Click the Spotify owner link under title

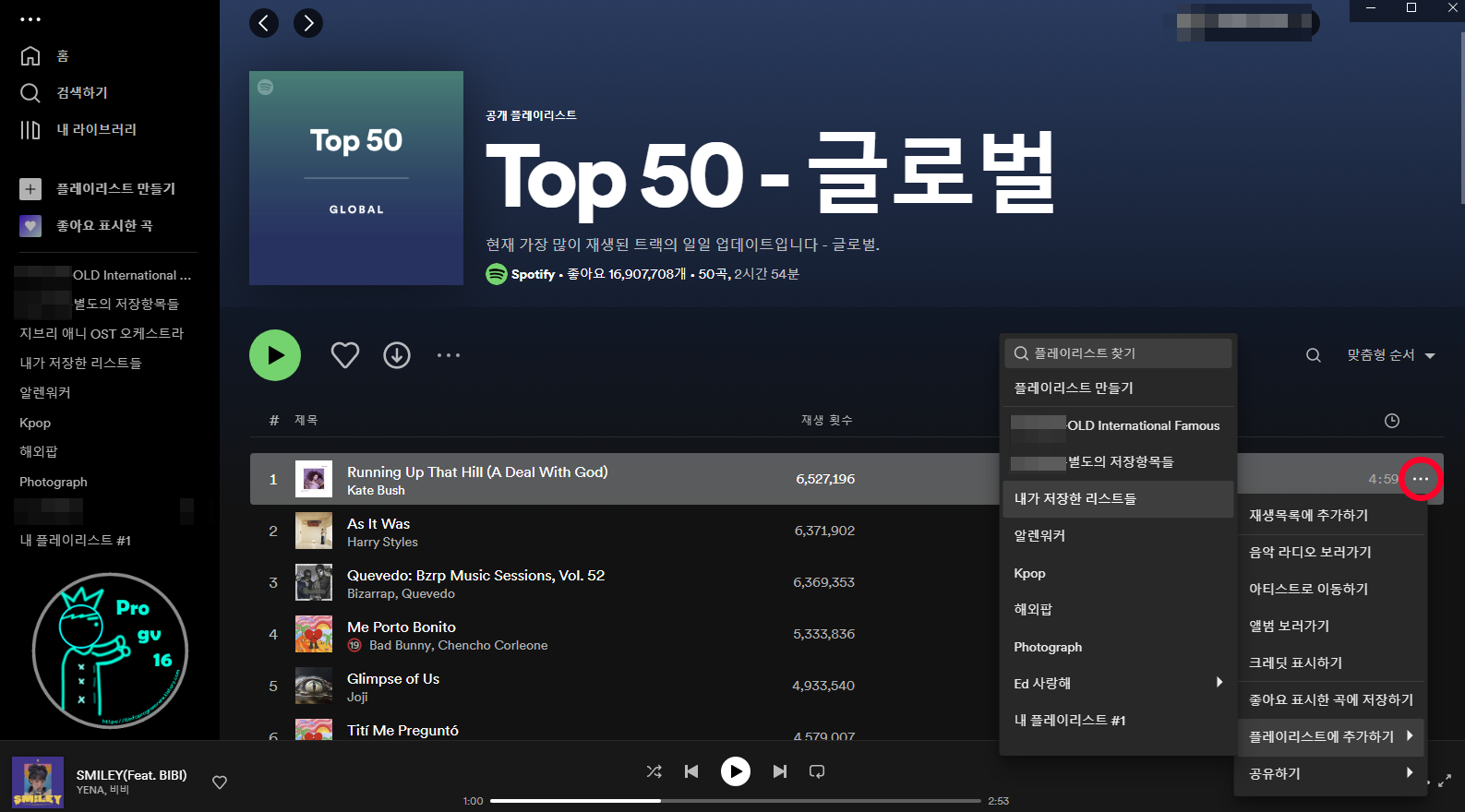tap(533, 274)
